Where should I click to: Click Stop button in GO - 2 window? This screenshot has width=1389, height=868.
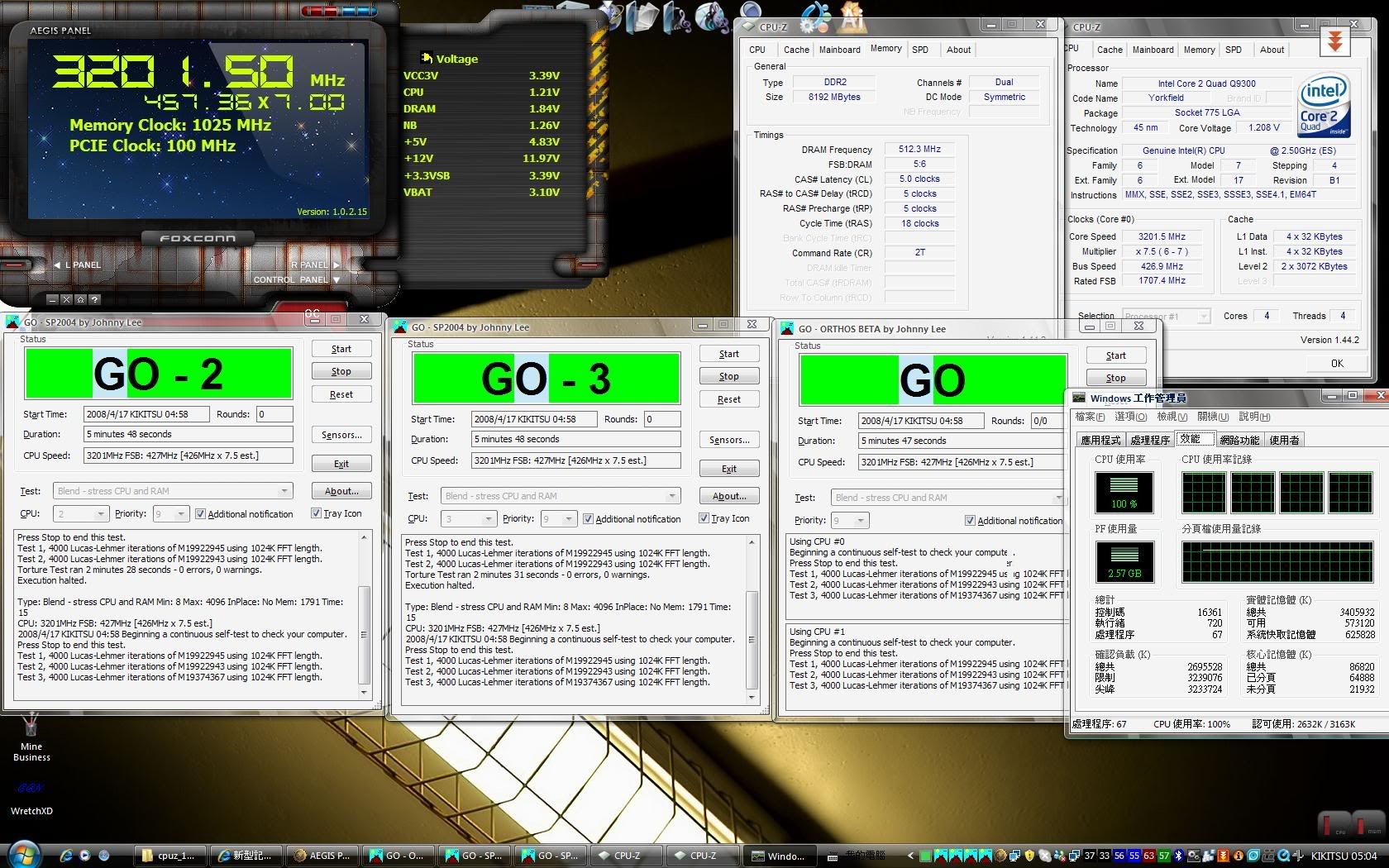tap(341, 372)
